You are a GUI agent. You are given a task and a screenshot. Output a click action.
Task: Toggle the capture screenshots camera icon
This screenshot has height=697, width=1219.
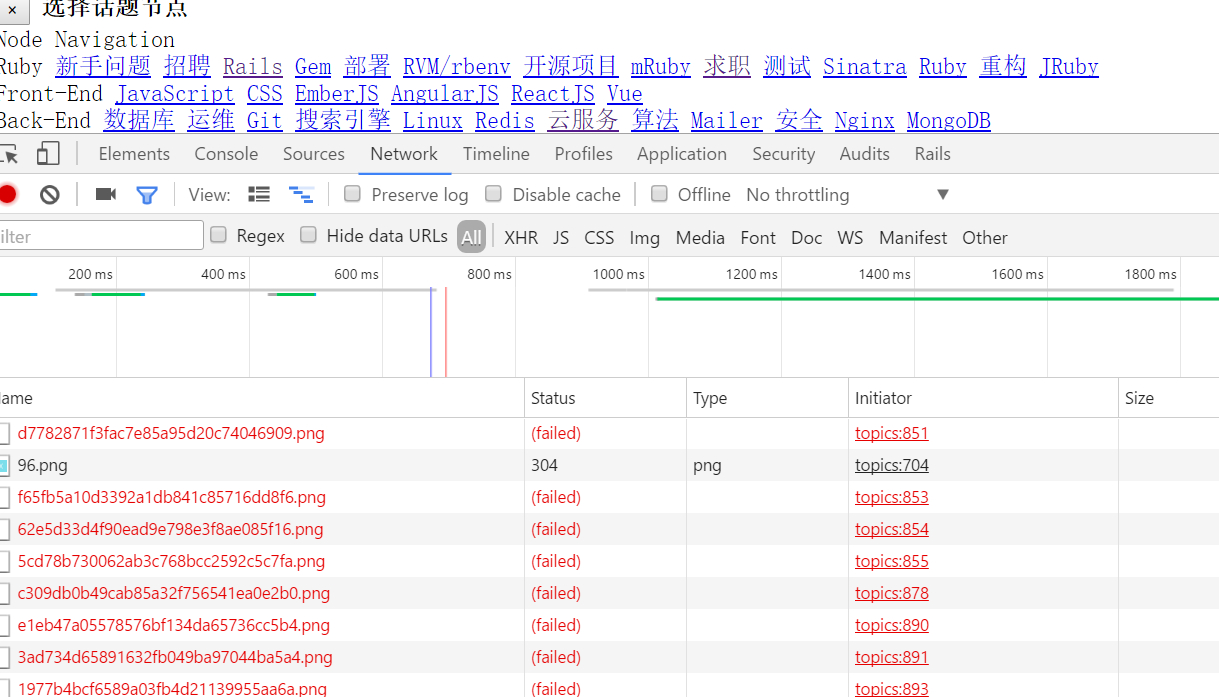[x=106, y=194]
